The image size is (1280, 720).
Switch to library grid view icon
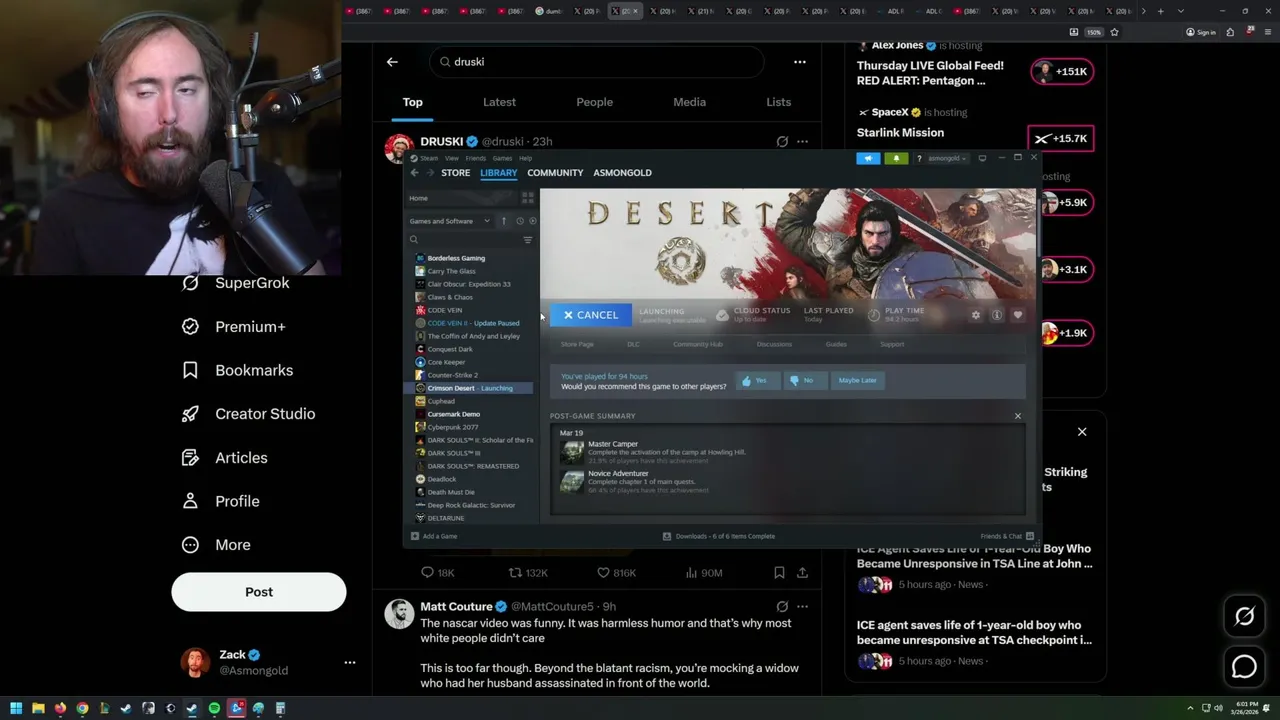pos(527,198)
